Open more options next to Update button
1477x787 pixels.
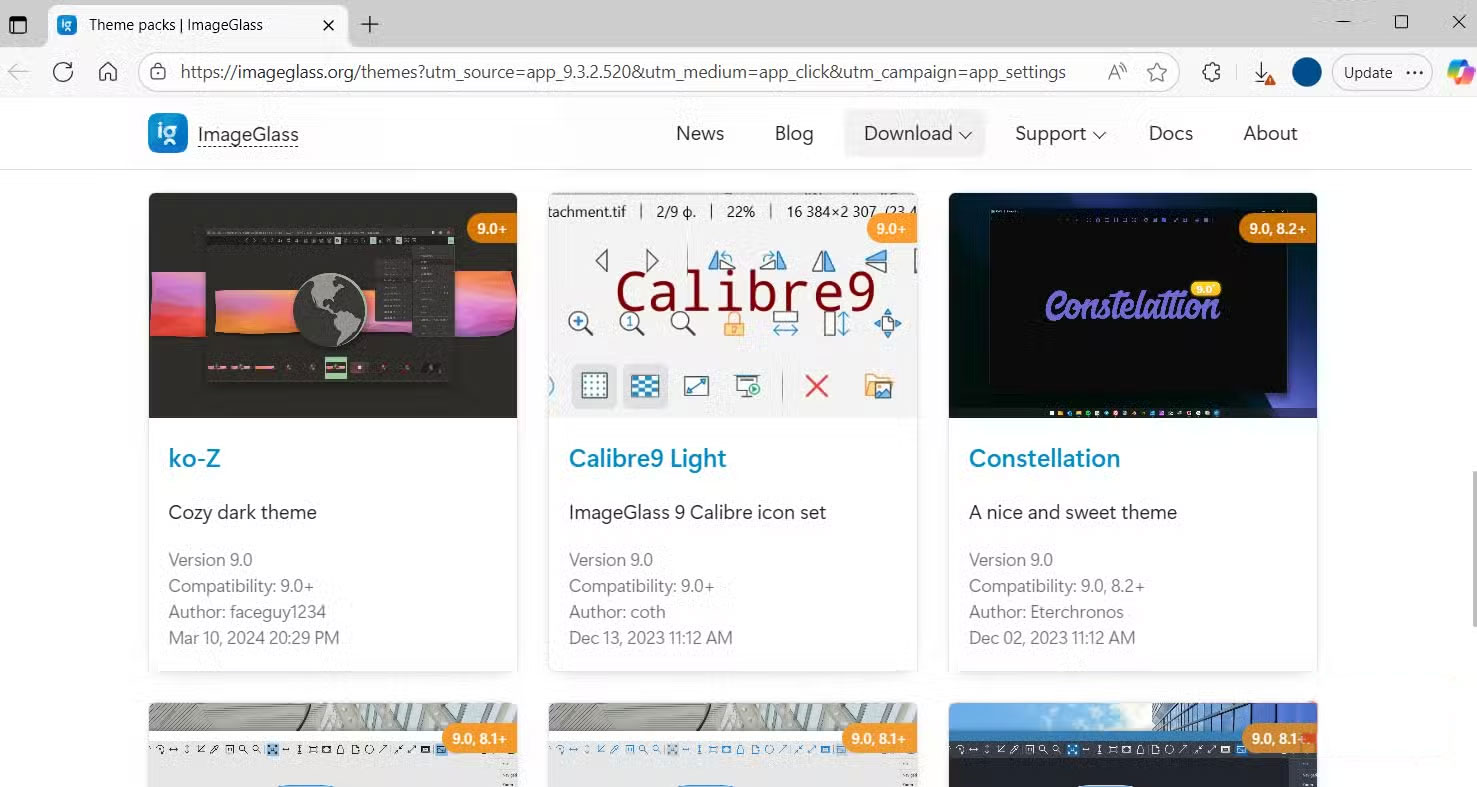pos(1416,71)
